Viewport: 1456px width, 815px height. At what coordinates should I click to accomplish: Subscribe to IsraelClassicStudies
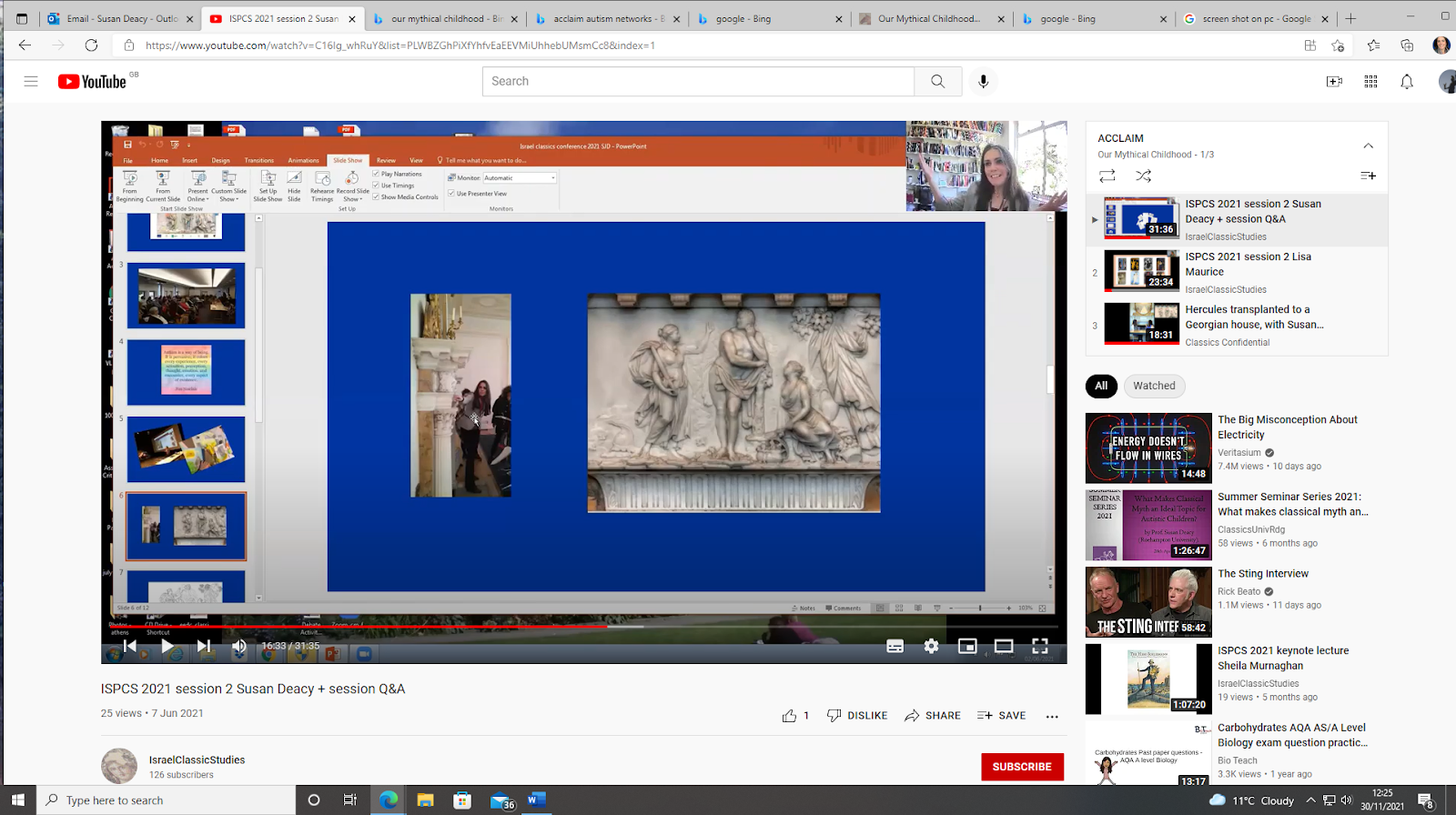coord(1022,767)
